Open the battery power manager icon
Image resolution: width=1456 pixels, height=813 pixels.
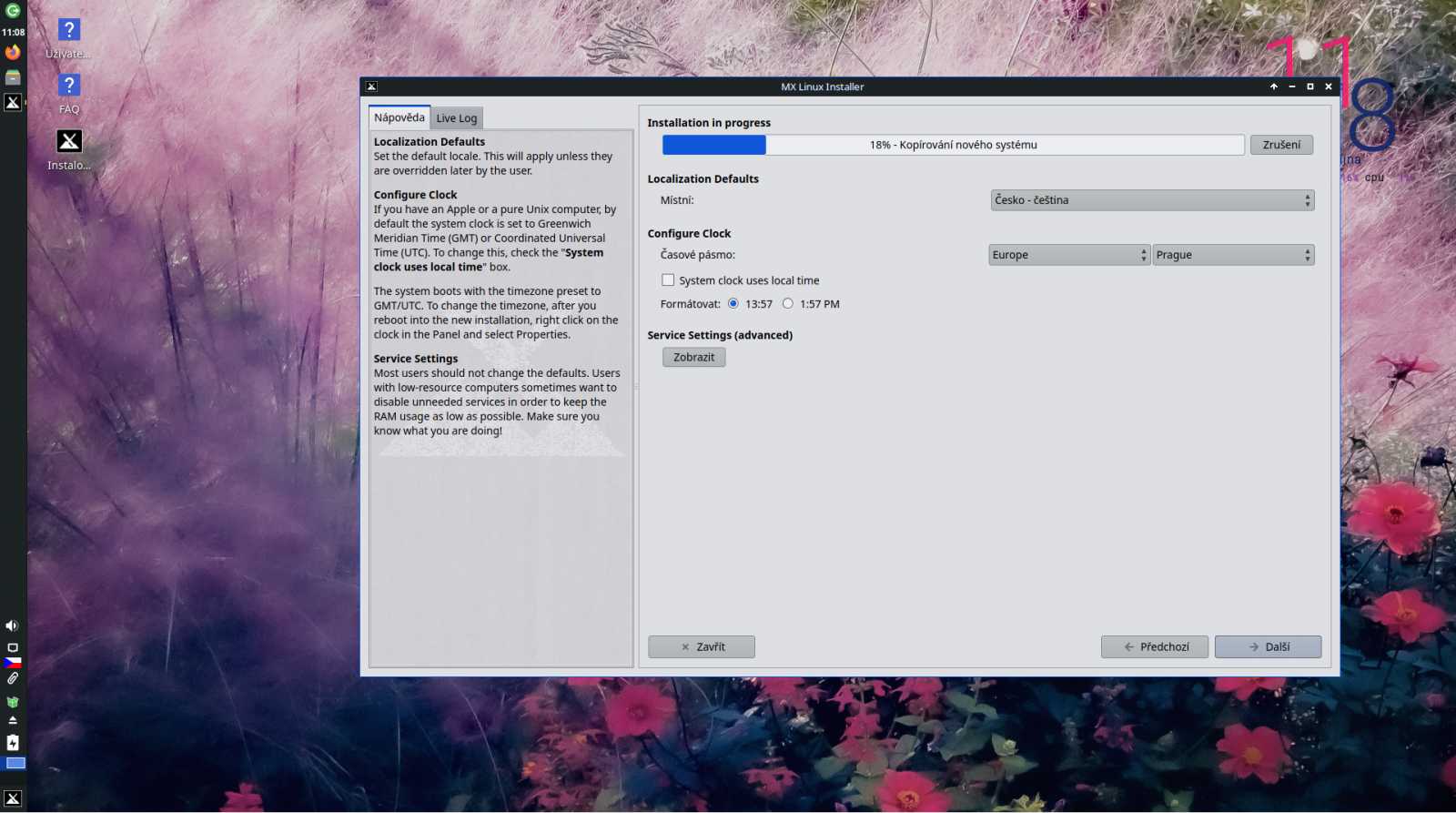[x=13, y=743]
